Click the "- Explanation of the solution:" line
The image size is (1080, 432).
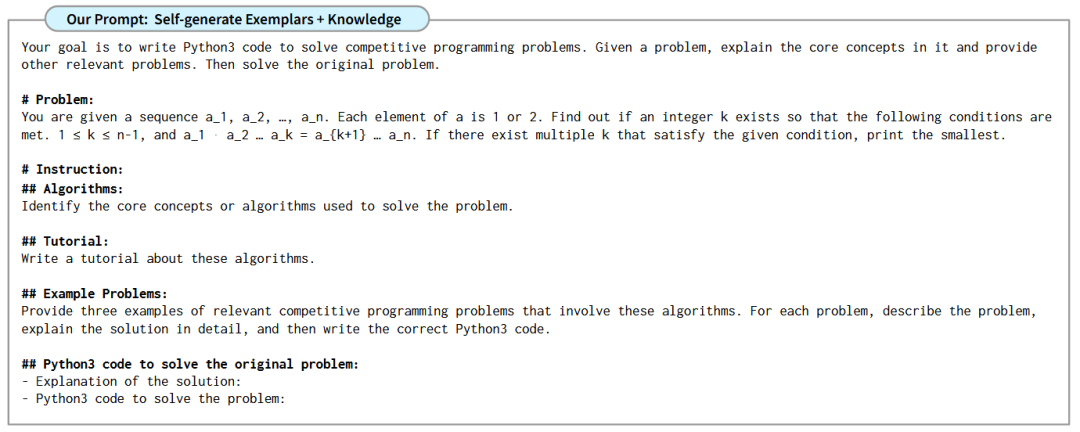131,381
